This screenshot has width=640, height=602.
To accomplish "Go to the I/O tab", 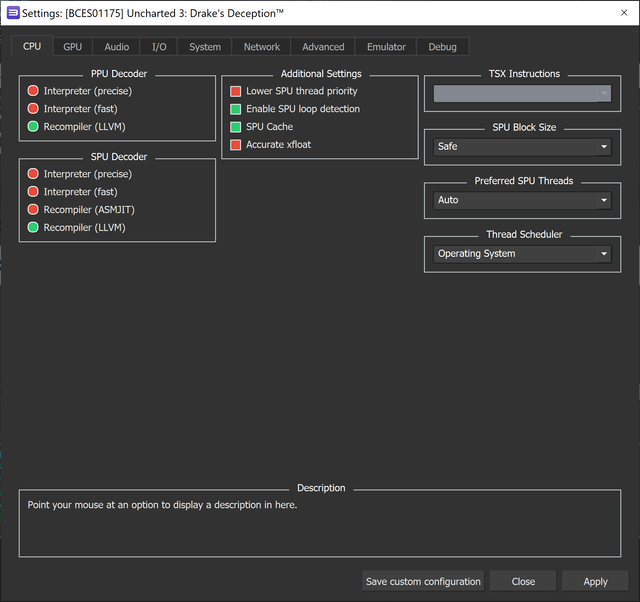I will (159, 47).
